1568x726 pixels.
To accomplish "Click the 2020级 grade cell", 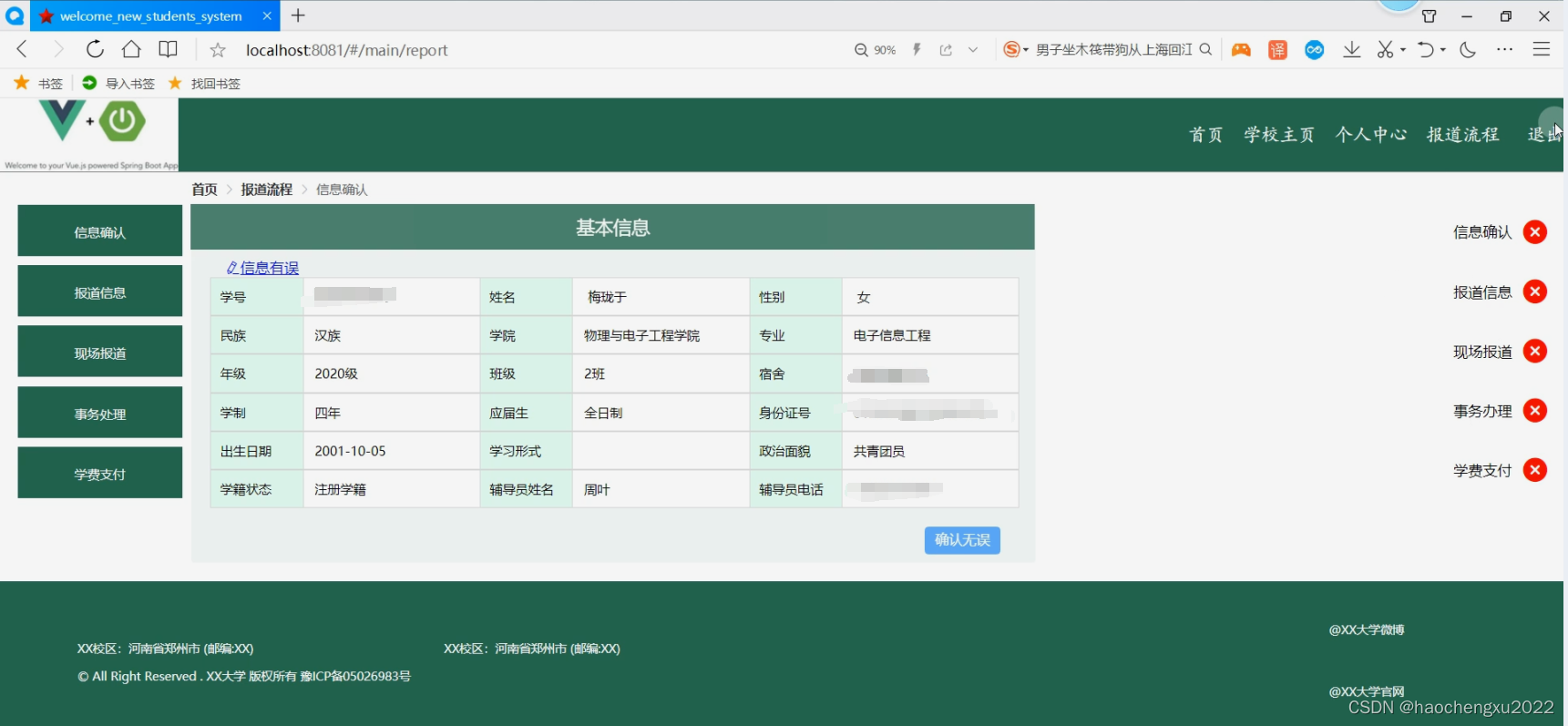I will (392, 373).
